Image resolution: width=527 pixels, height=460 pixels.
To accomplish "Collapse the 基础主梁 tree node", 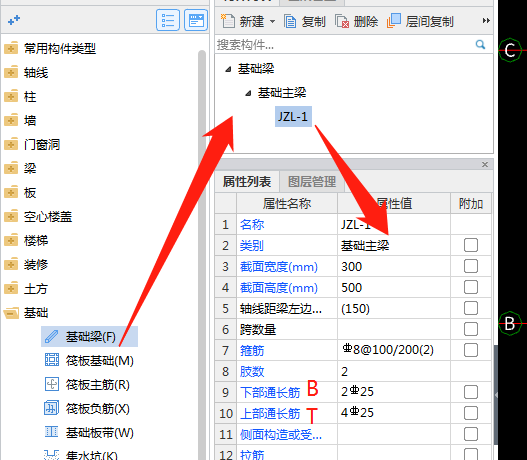I will pyautogui.click(x=248, y=93).
